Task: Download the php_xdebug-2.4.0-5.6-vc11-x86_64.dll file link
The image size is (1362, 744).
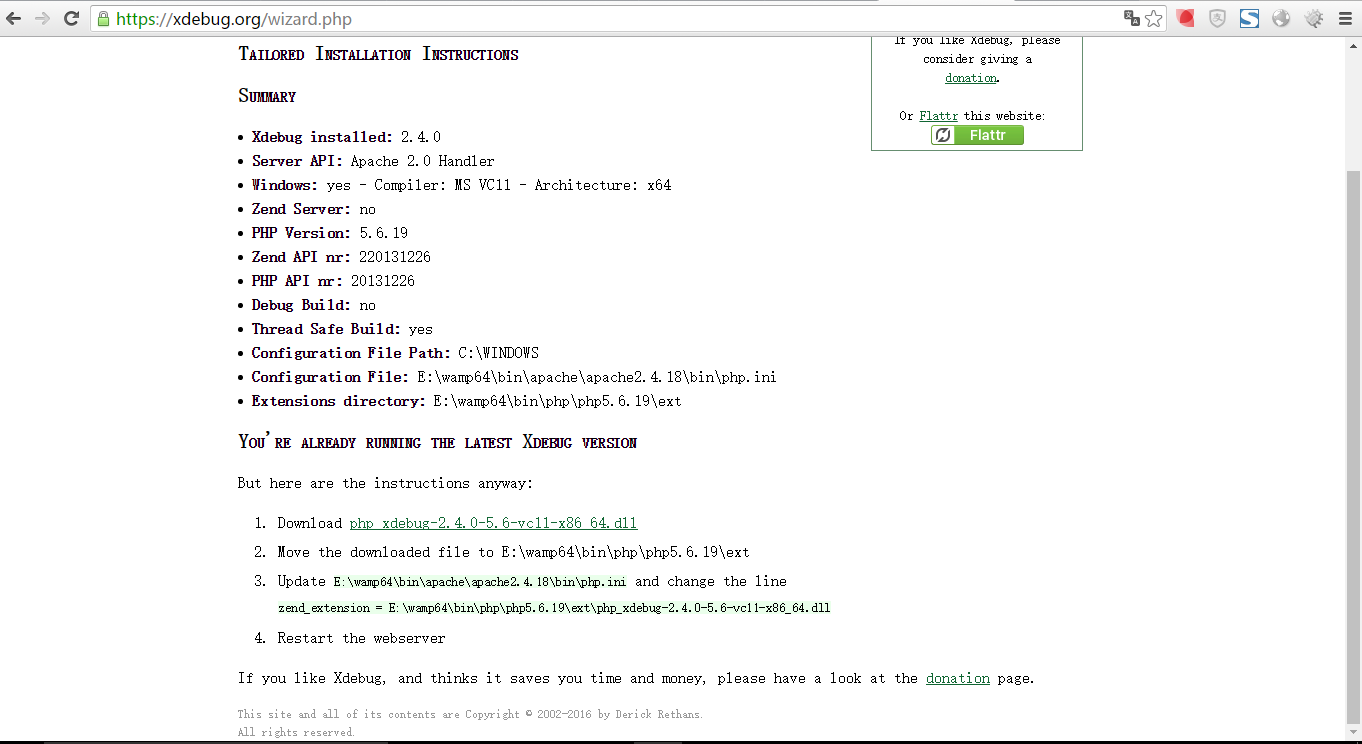Action: [493, 523]
